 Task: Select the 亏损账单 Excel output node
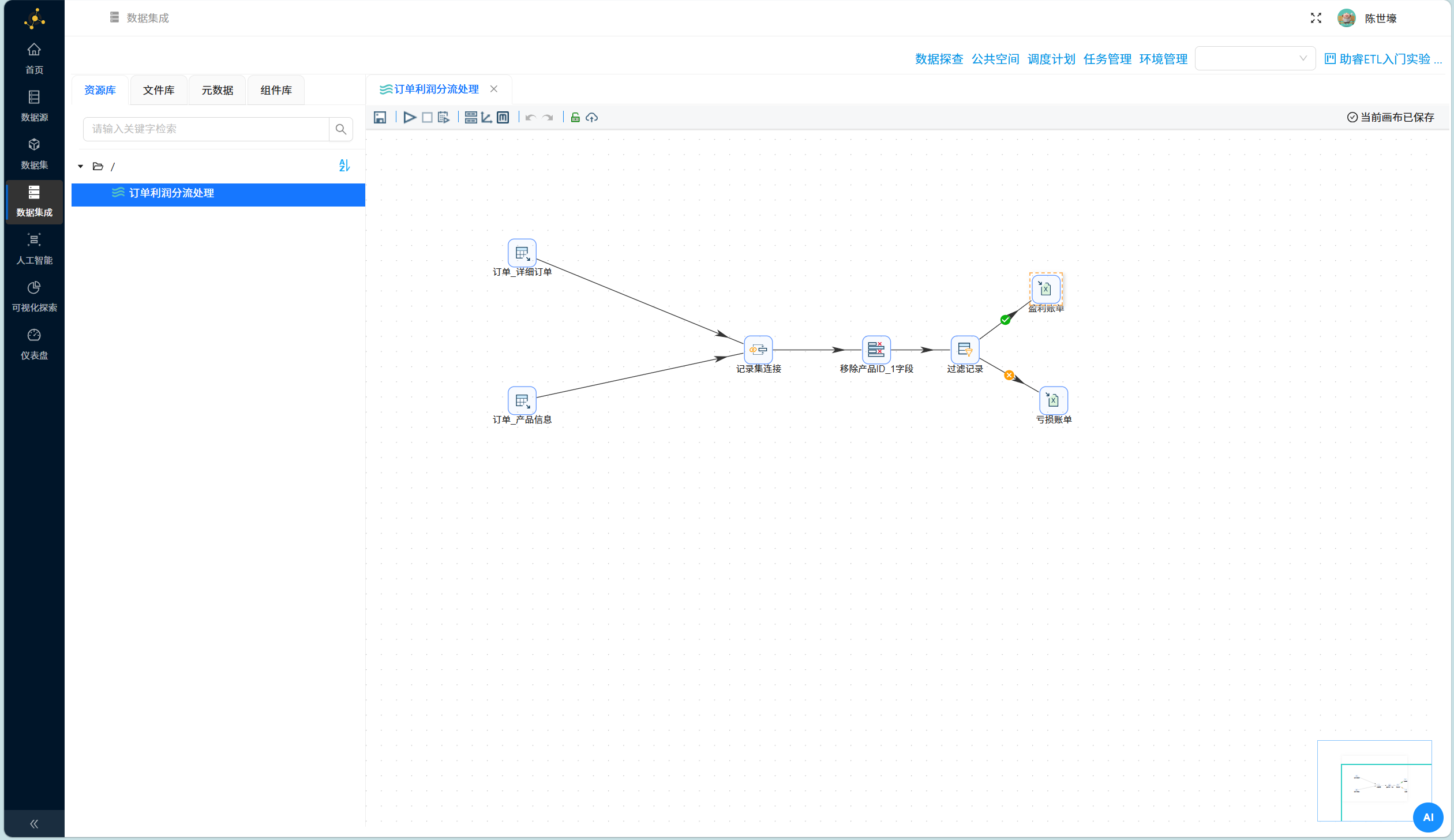pos(1054,400)
